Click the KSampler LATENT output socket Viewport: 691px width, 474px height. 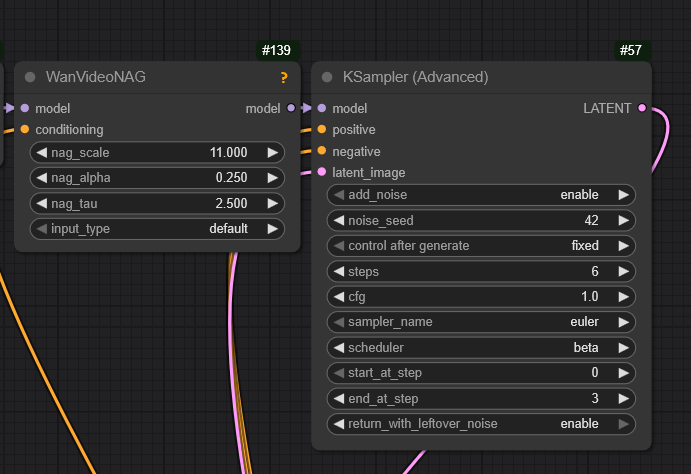[642, 108]
